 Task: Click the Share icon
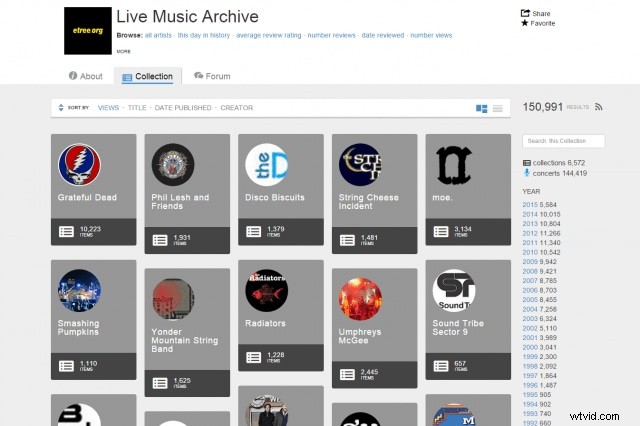[x=525, y=13]
